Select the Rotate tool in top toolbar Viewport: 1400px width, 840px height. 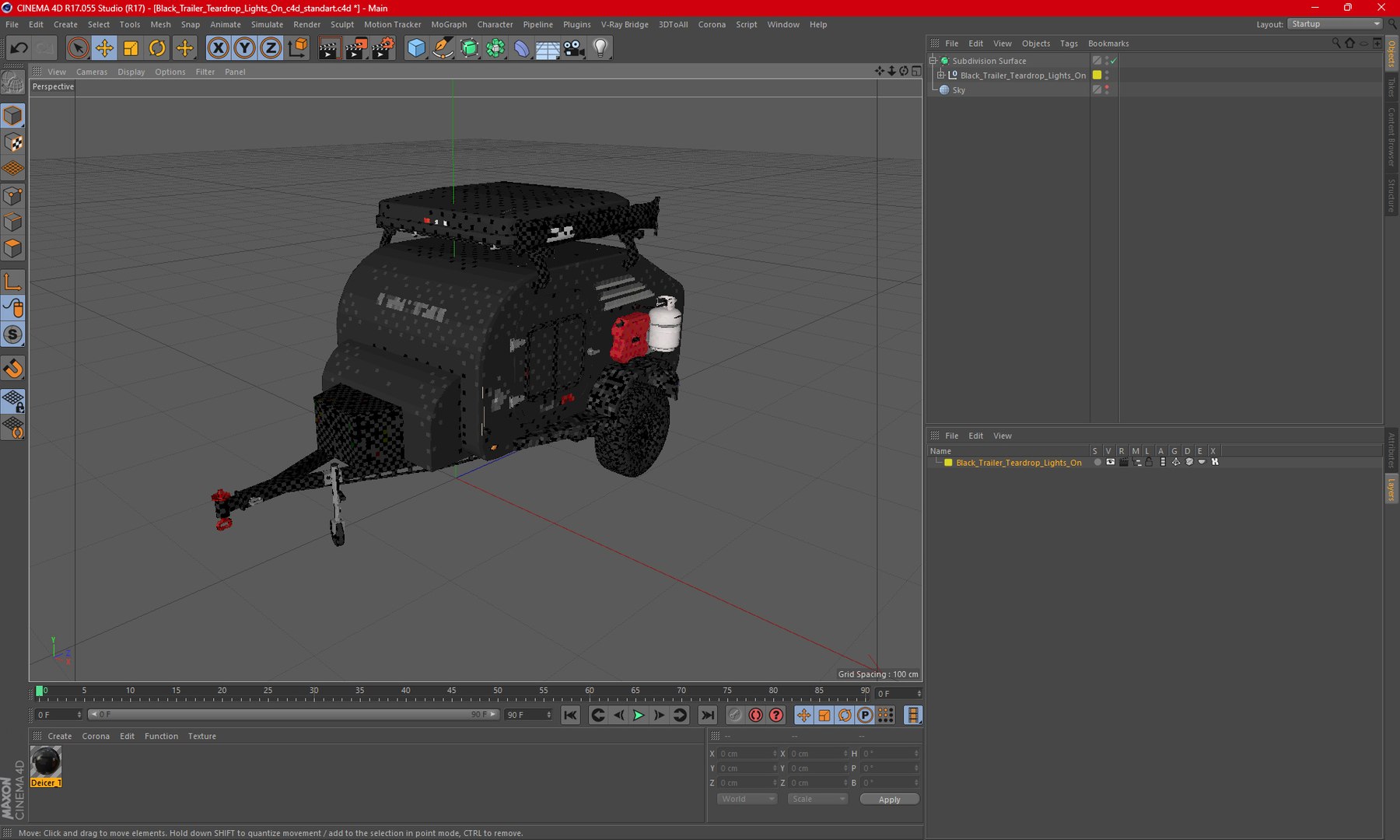click(157, 48)
